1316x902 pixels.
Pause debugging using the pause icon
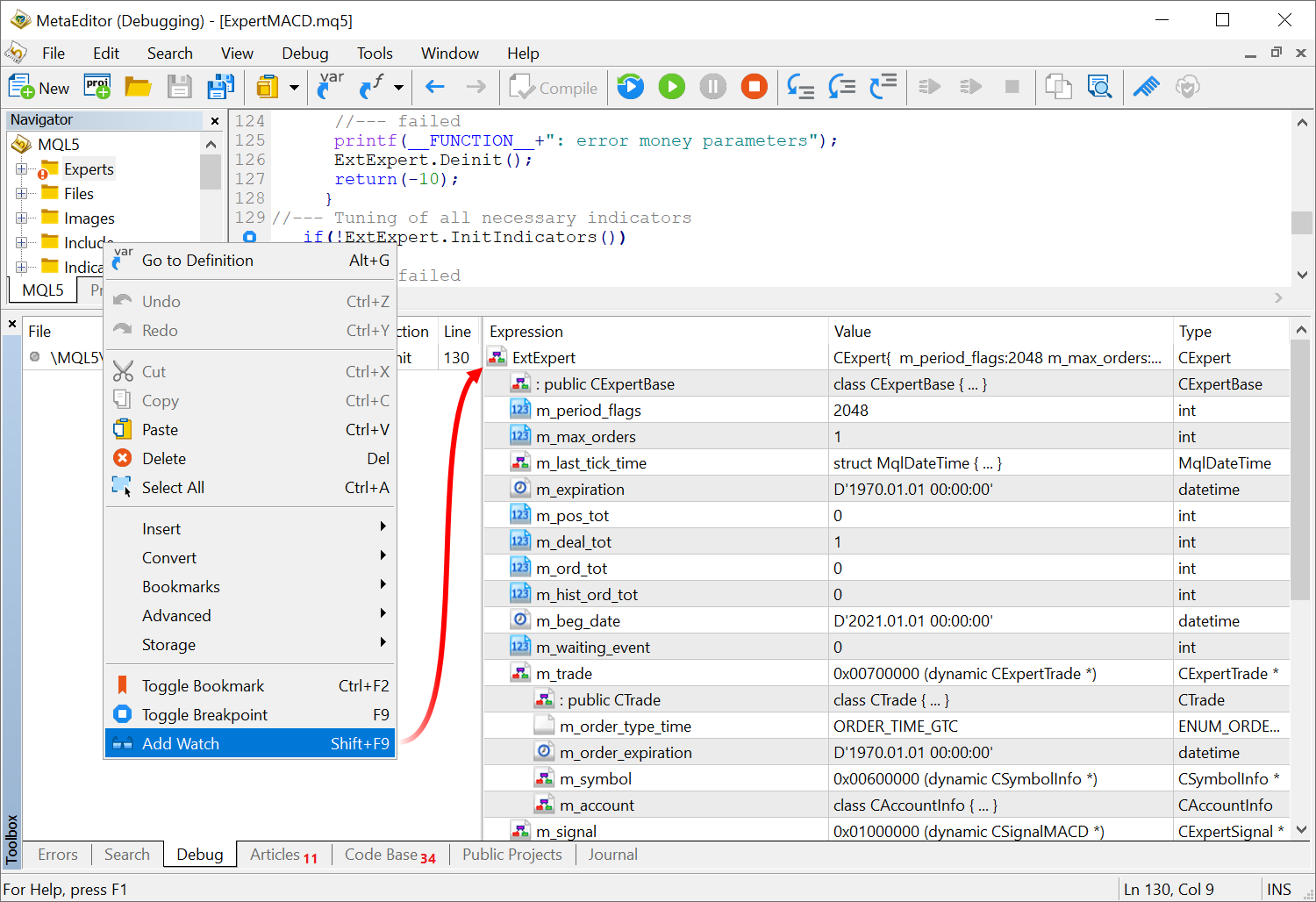pos(712,87)
